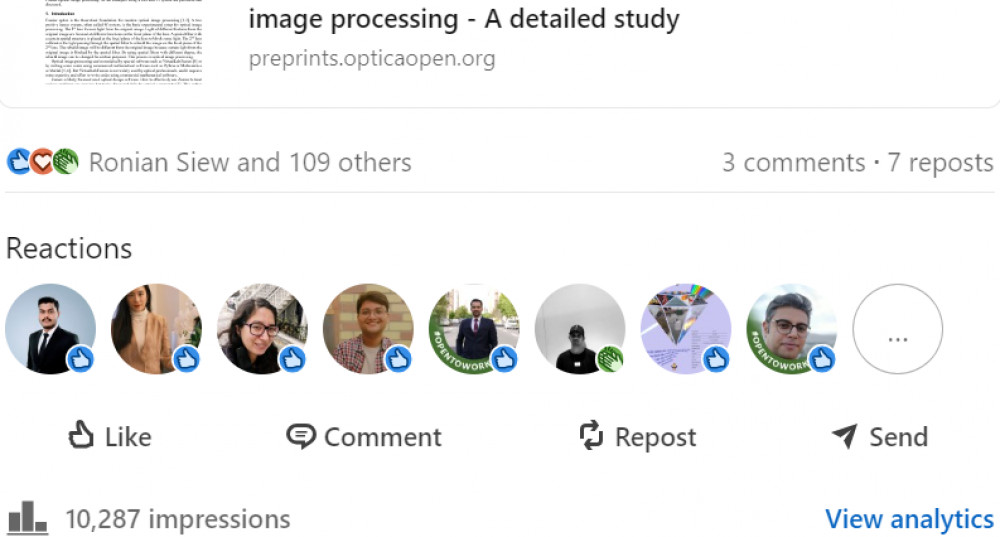The height and width of the screenshot is (537, 1000).
Task: Click the Repost arrows icon
Action: click(592, 436)
